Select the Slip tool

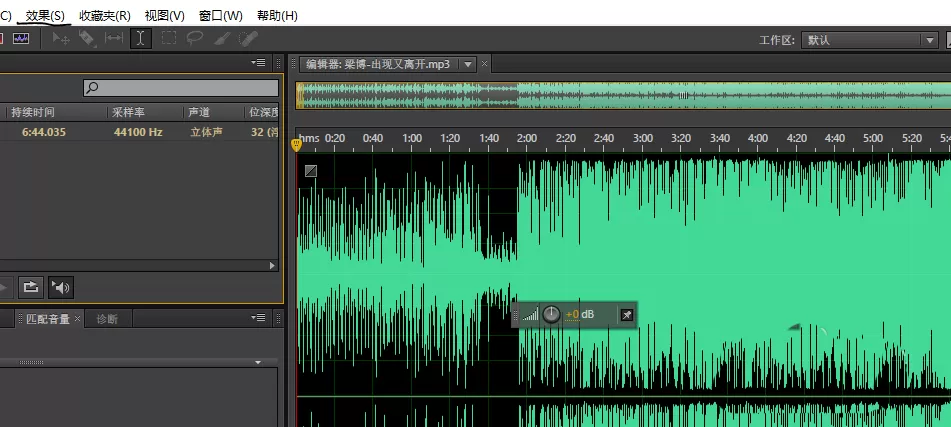[x=114, y=39]
